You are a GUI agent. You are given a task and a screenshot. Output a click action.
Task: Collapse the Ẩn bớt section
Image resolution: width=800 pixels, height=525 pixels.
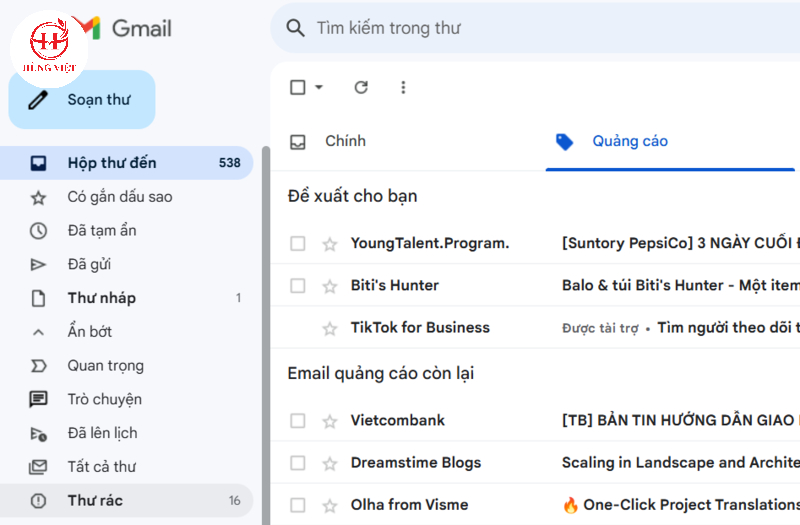pyautogui.click(x=127, y=332)
